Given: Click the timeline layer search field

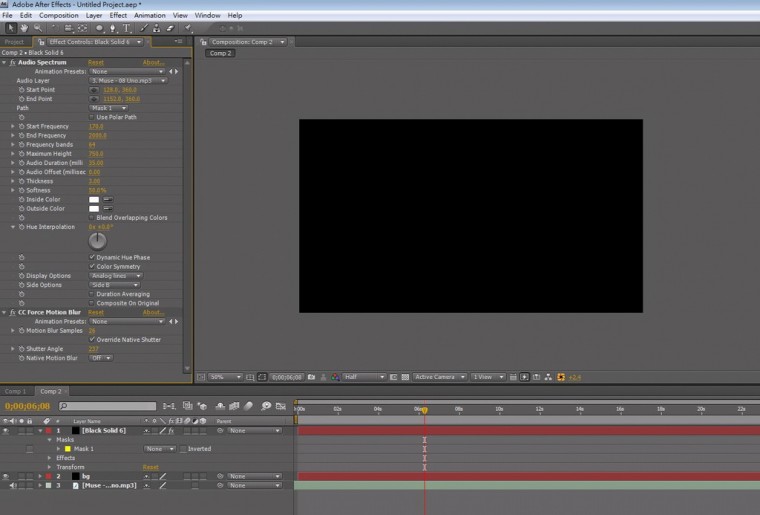Looking at the screenshot, I should [108, 406].
